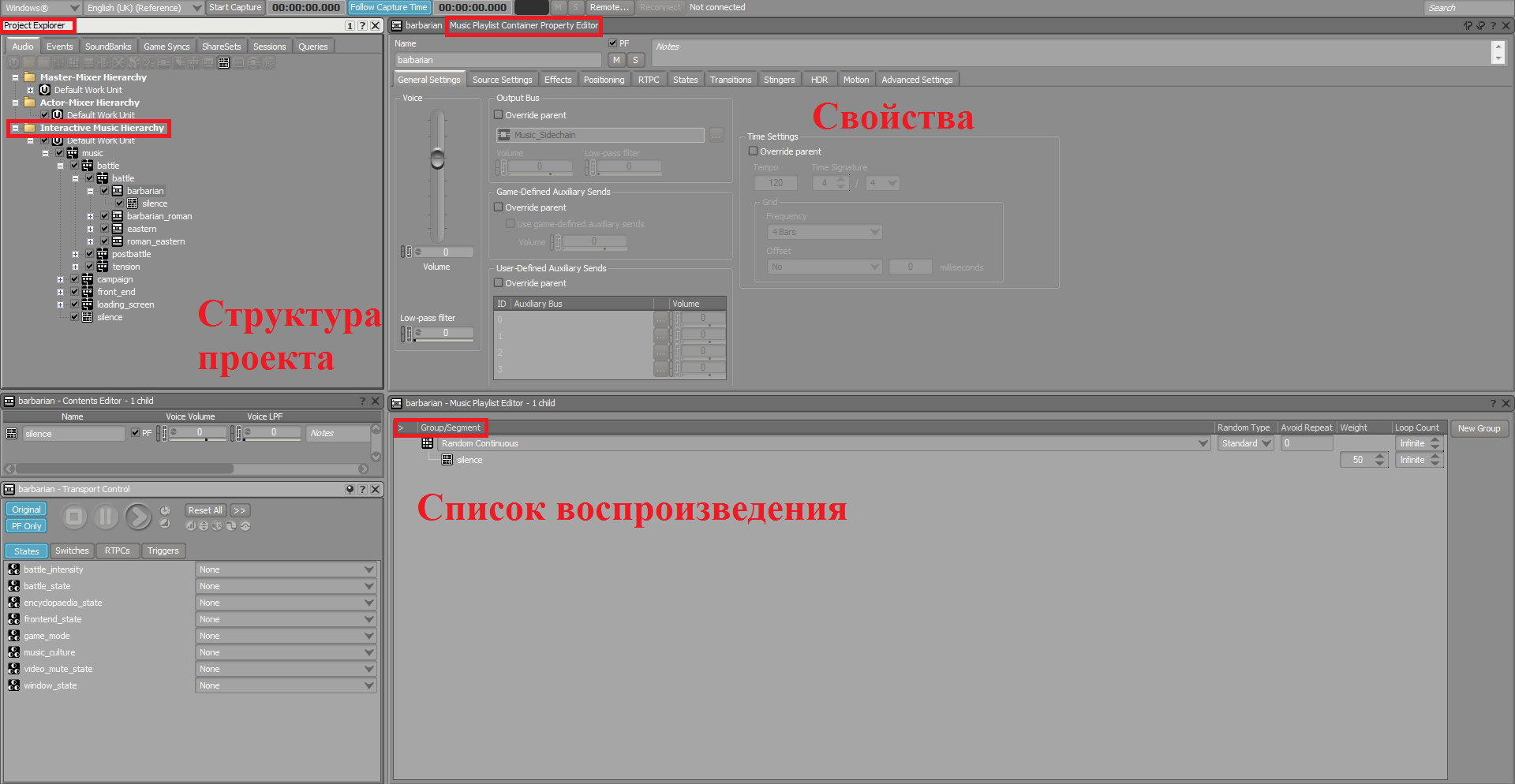The height and width of the screenshot is (784, 1515).
Task: Click the Voice Volume slider handle
Action: click(437, 158)
